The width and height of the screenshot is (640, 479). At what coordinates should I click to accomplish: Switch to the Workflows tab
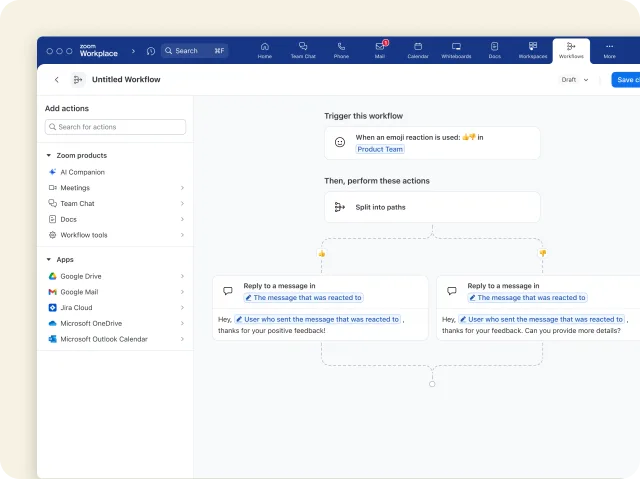click(570, 50)
